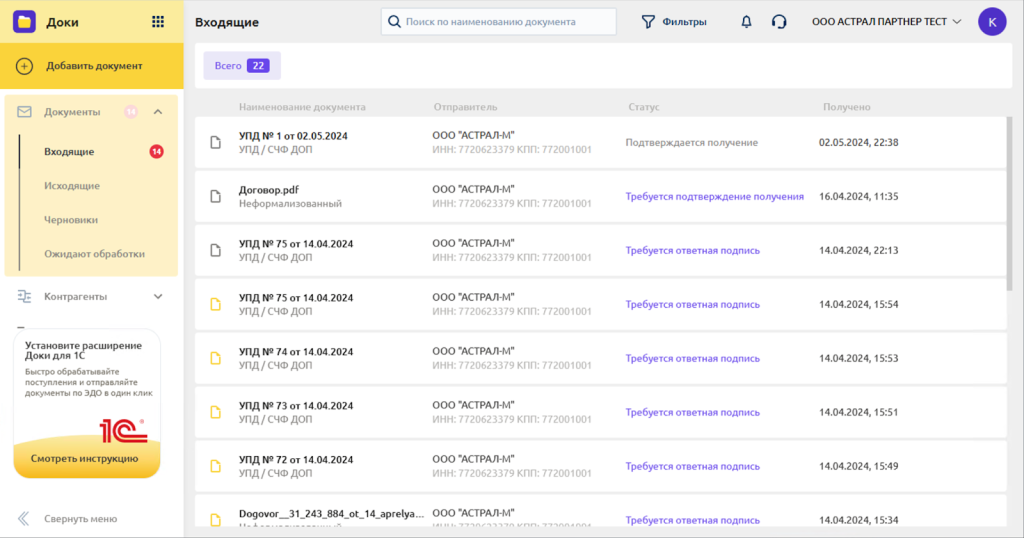Viewport: 1024px width, 538px height.
Task: Collapse the Документы section chevron
Action: 158,112
